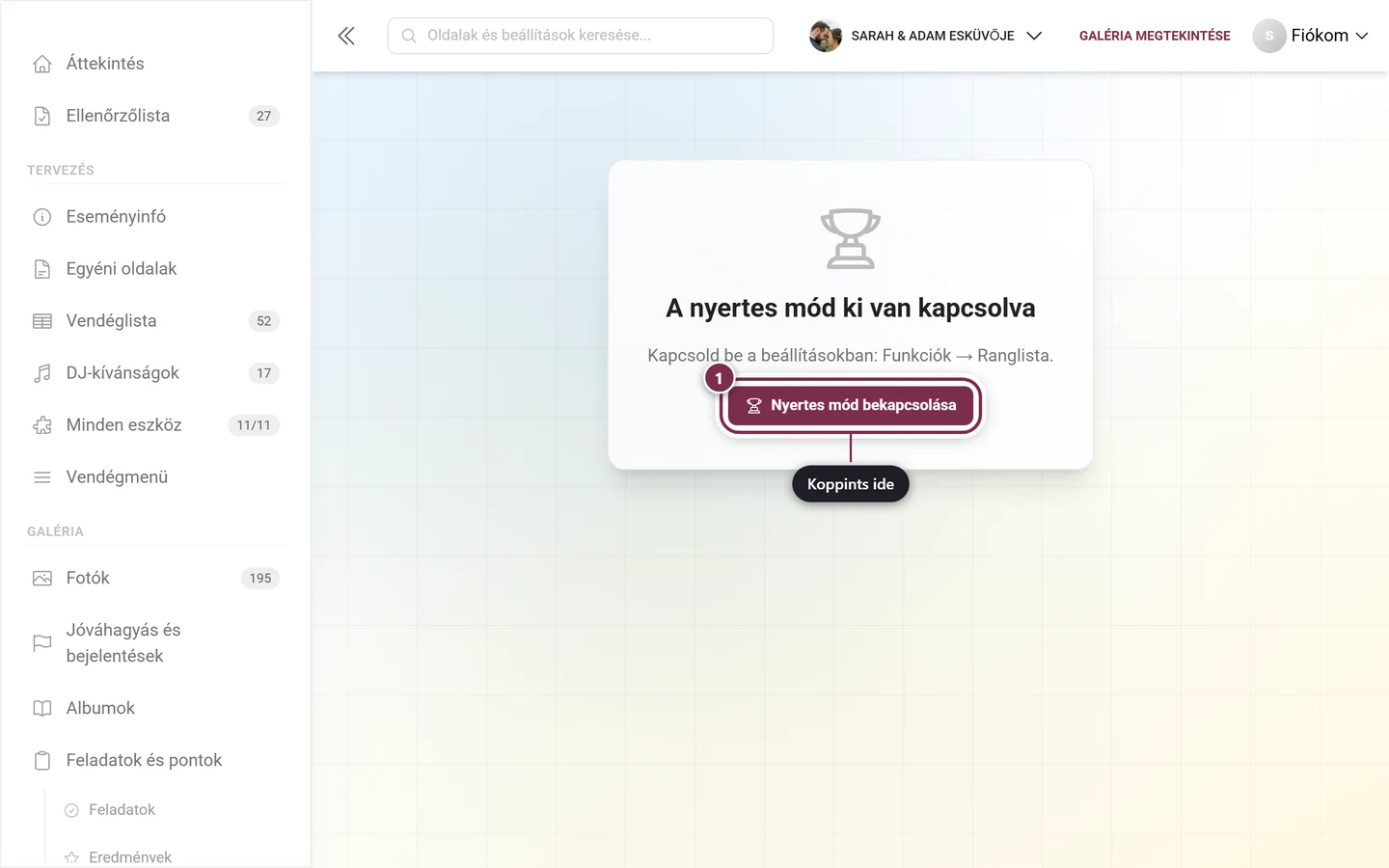
Task: Click the flag icon beside Jóváhagyás és bejelentések
Action: click(42, 643)
